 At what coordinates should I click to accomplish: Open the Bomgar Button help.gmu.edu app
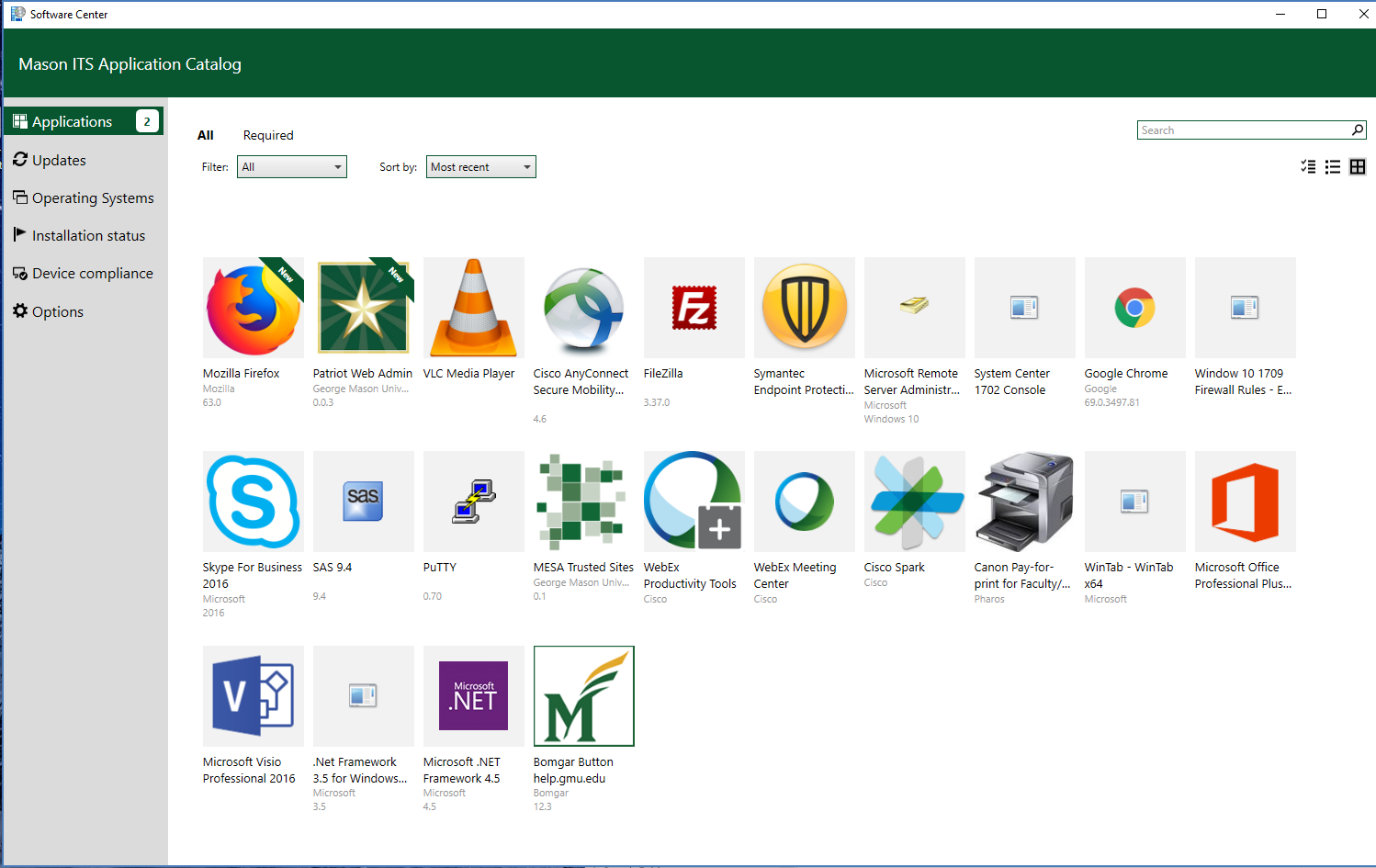pyautogui.click(x=583, y=695)
